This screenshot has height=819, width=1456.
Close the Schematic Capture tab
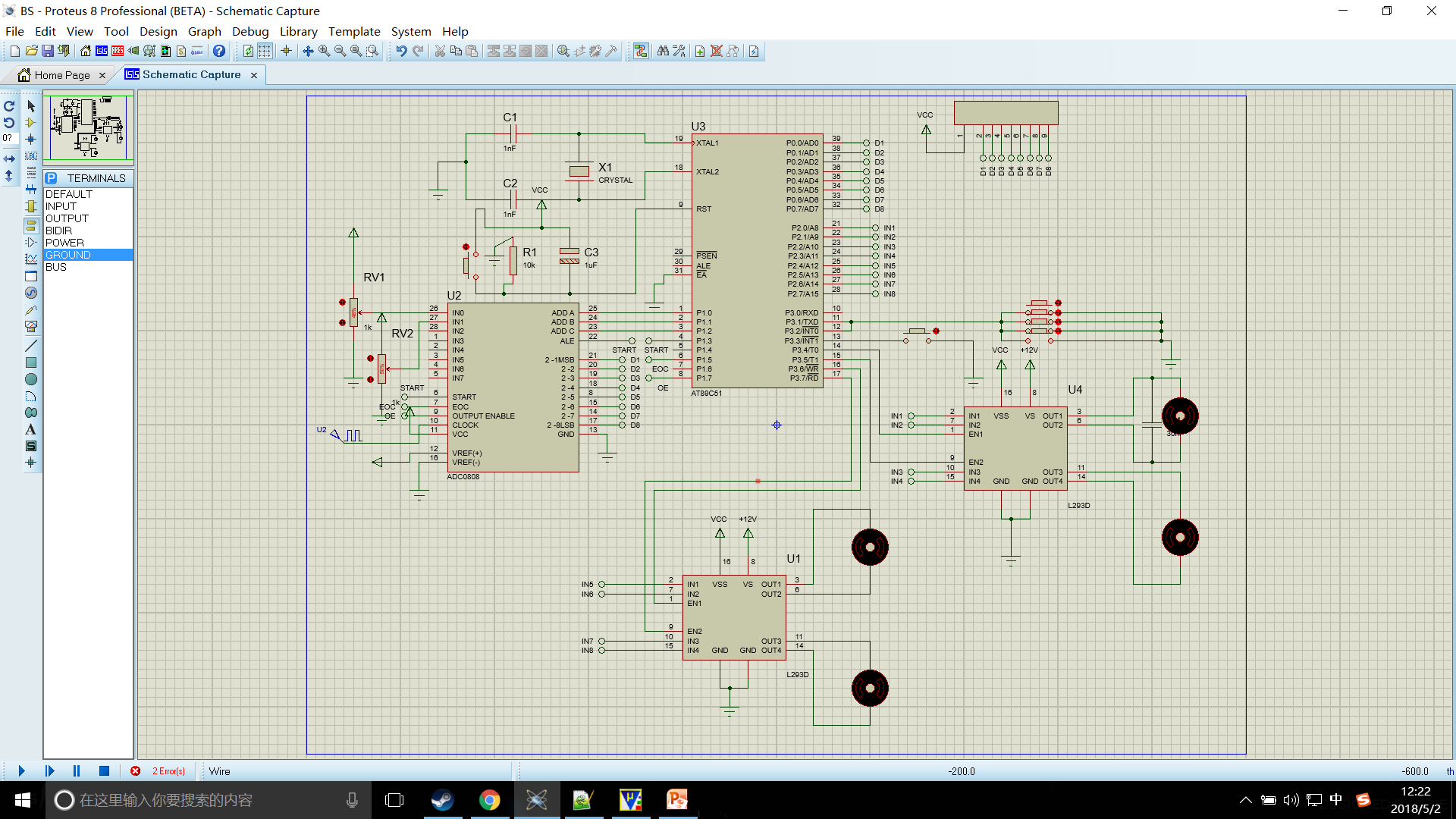click(254, 75)
